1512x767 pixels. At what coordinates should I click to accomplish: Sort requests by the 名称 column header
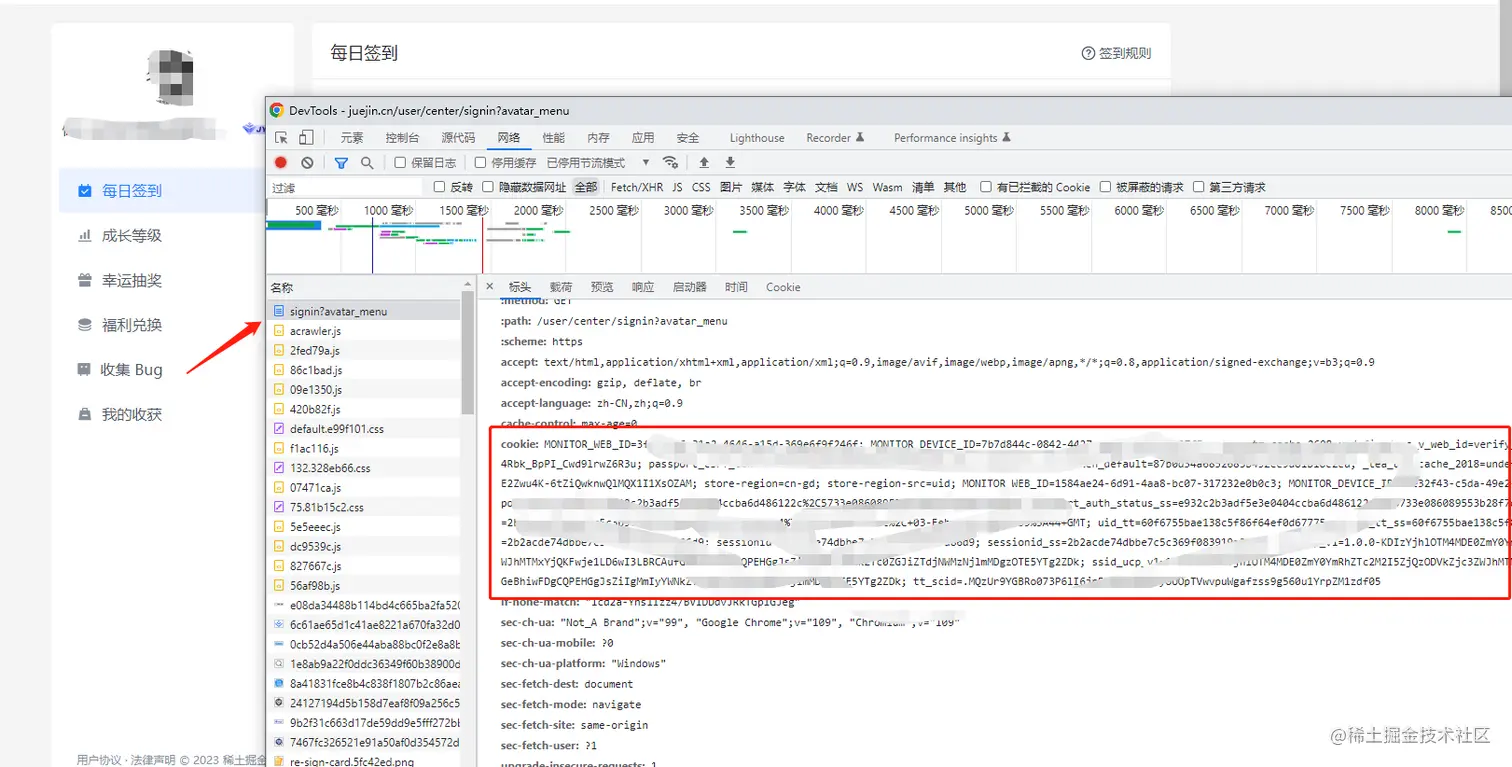click(x=281, y=287)
